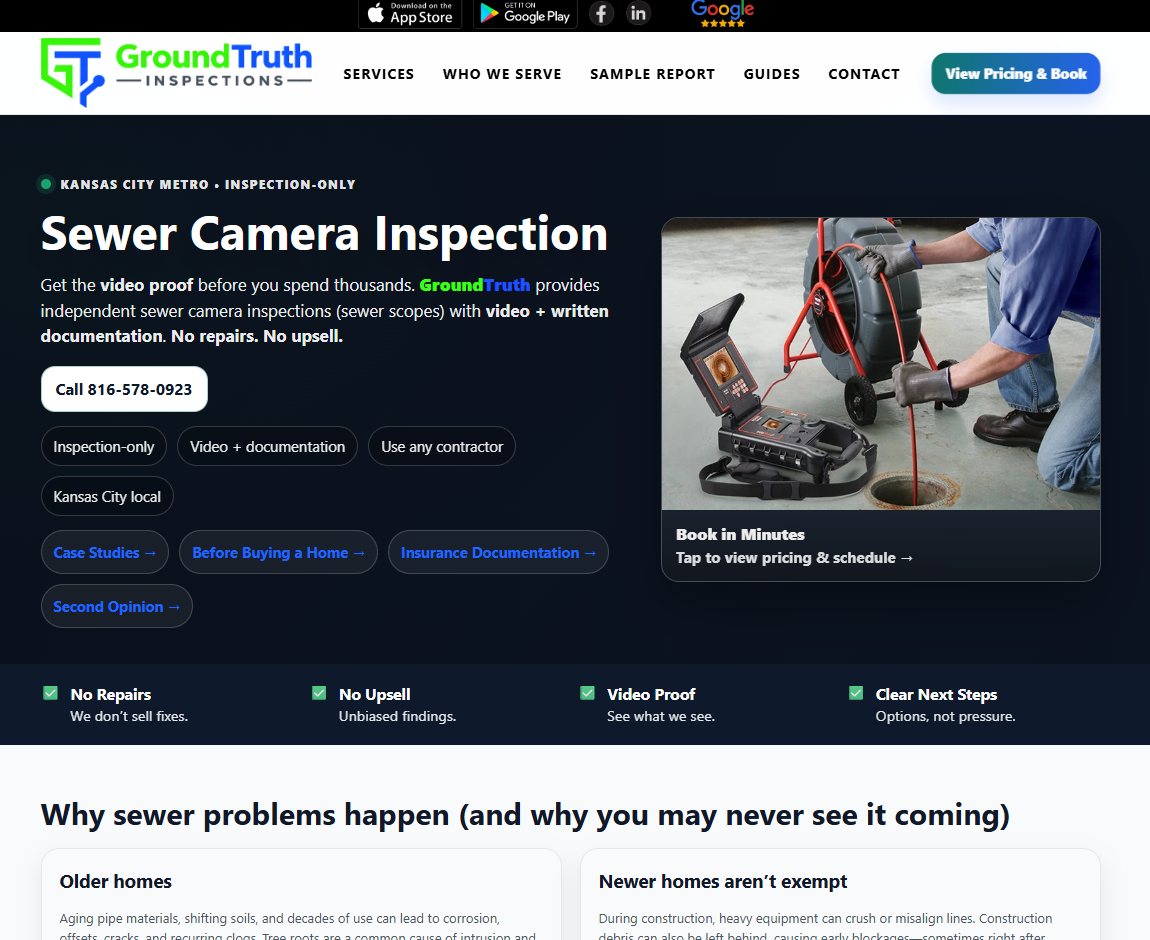
Task: Click the No Upsell label
Action: [375, 694]
